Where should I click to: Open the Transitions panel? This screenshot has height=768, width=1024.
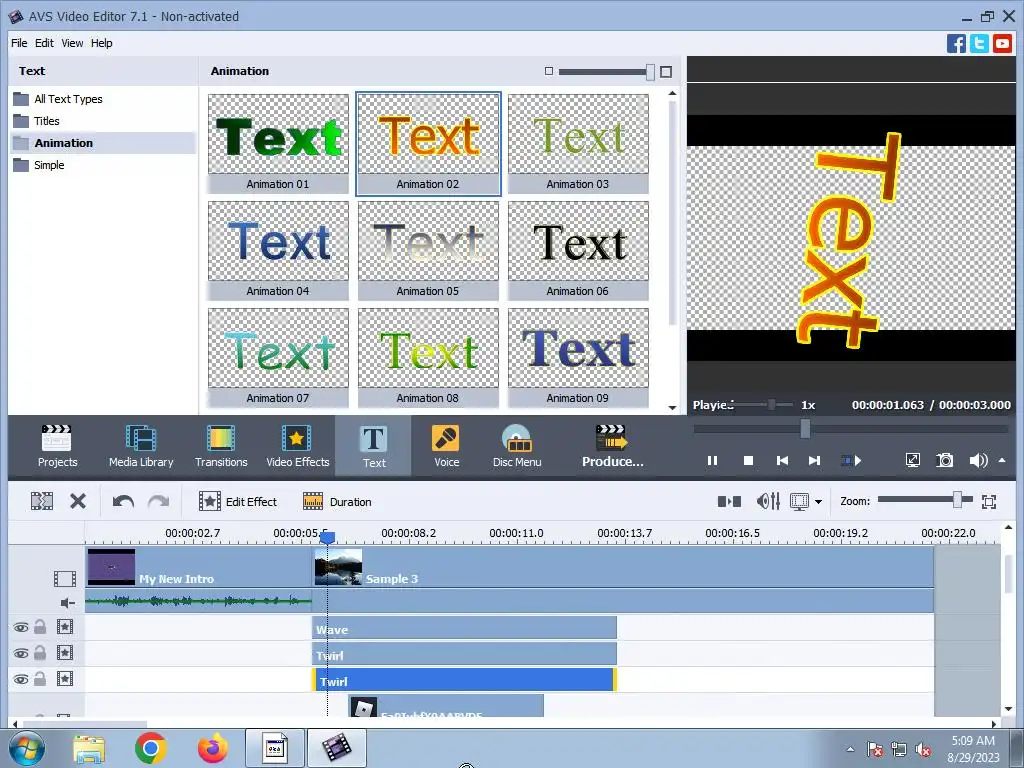point(221,446)
